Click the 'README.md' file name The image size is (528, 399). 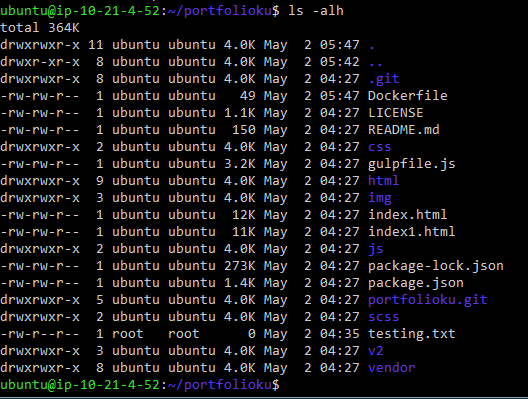pos(403,130)
